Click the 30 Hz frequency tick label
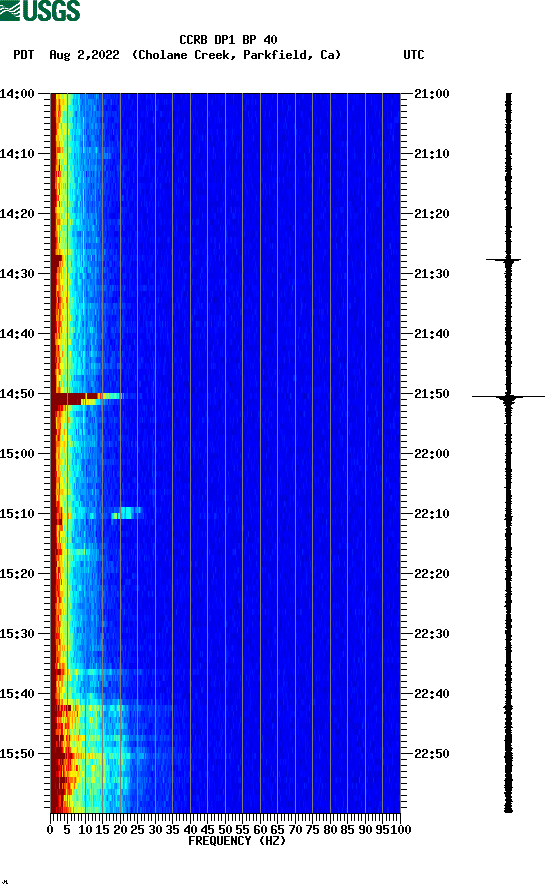This screenshot has height=893, width=552. [x=155, y=830]
